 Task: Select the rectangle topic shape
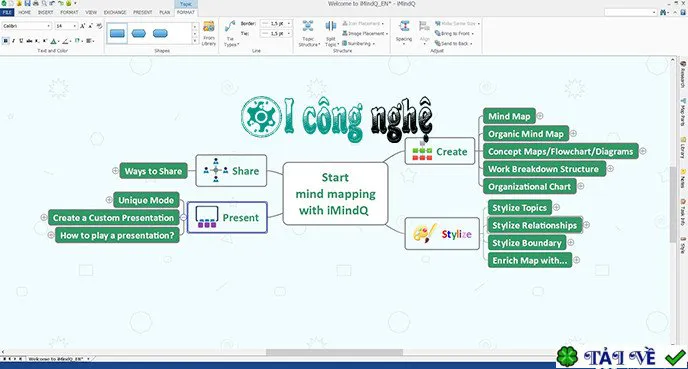pos(117,33)
